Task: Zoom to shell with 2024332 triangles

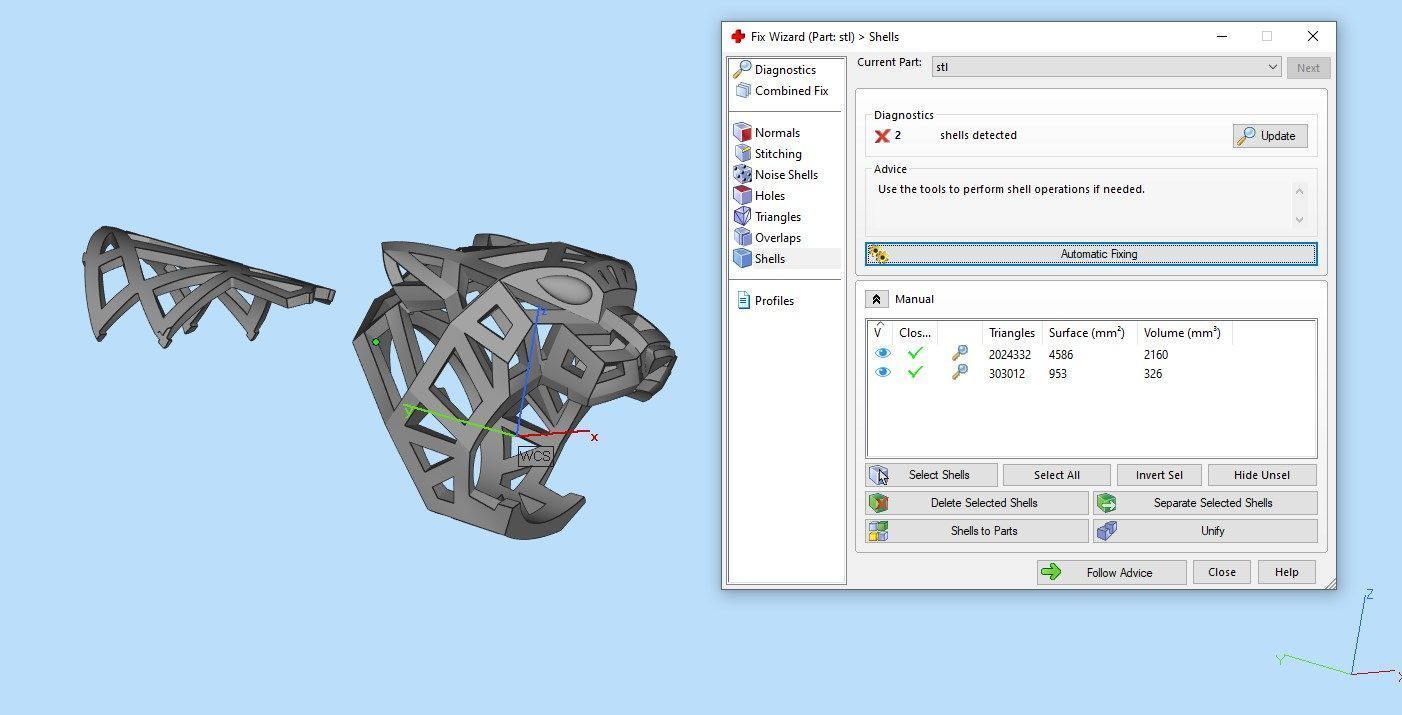Action: pyautogui.click(x=959, y=354)
